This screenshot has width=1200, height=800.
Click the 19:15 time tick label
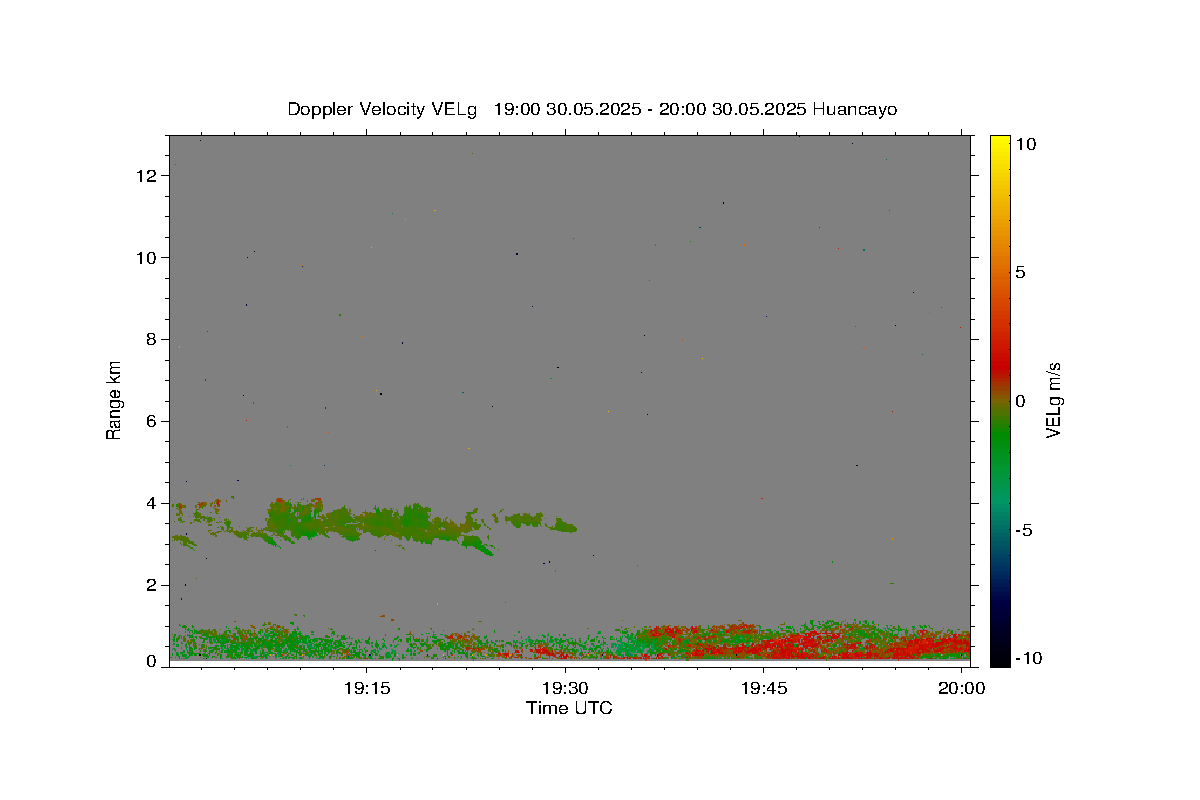point(365,688)
